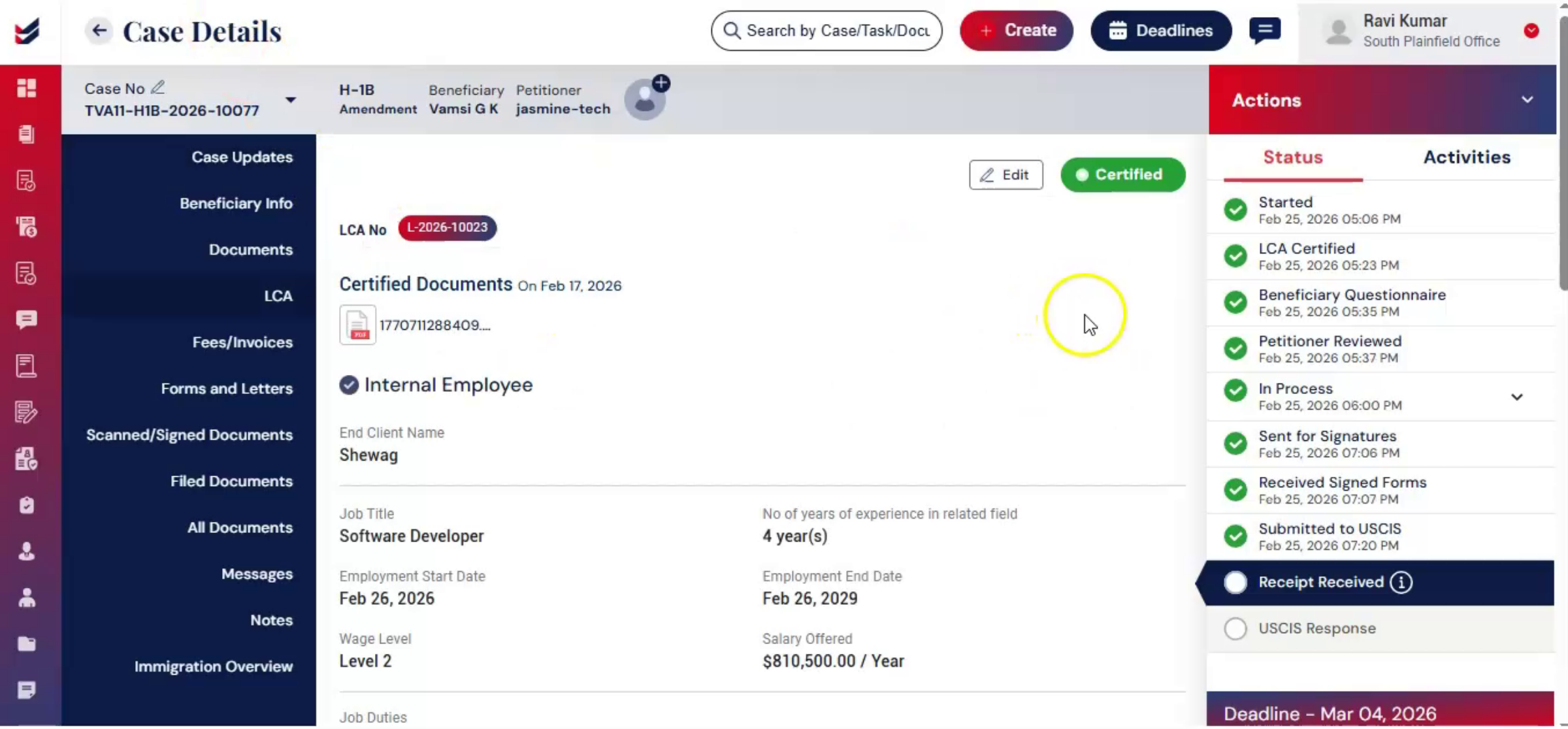The width and height of the screenshot is (1568, 729).
Task: Click Deadline – Mar 04, 2026 banner
Action: coord(1380,710)
